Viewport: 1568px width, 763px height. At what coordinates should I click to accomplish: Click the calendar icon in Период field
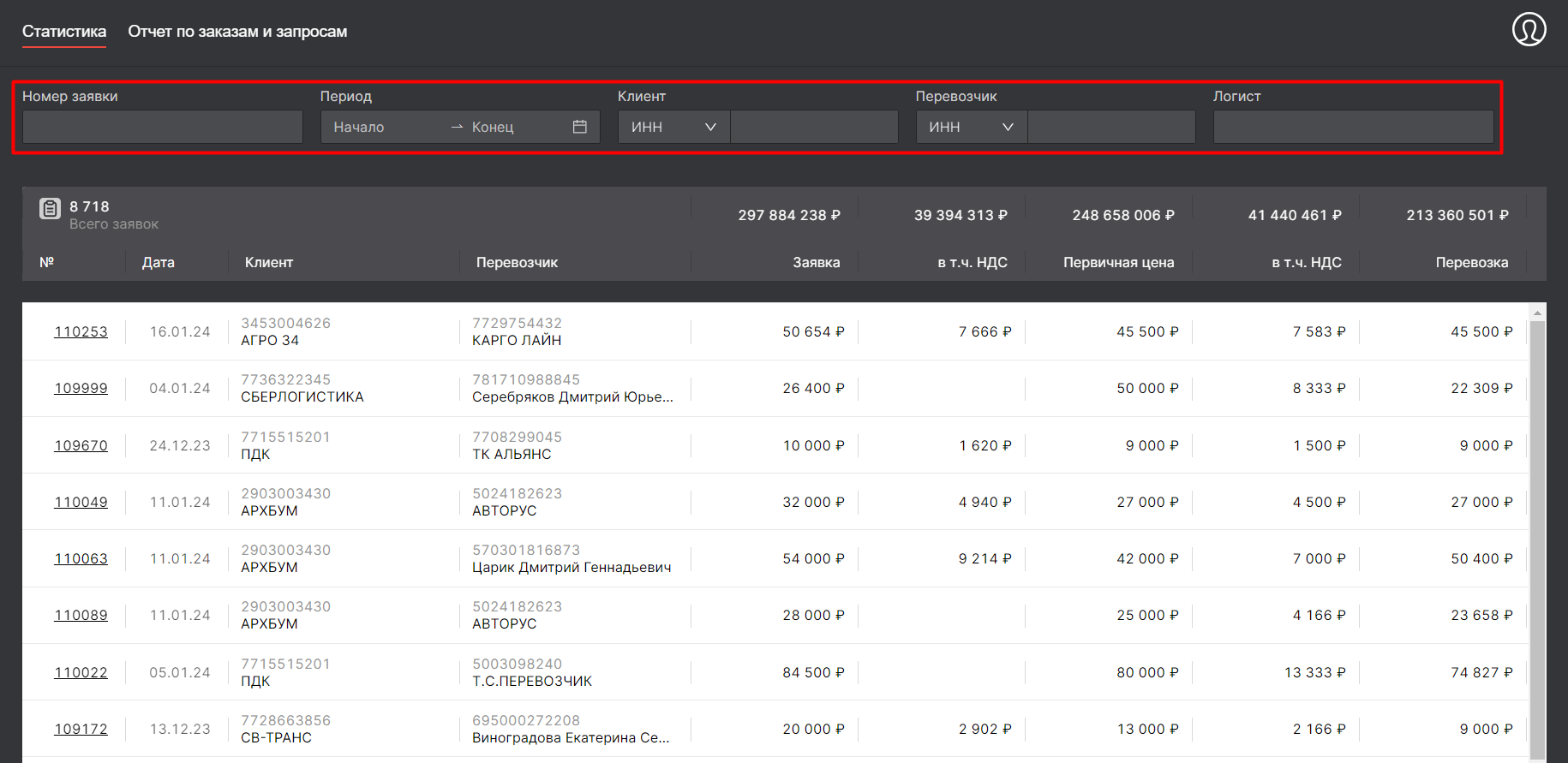pos(580,127)
